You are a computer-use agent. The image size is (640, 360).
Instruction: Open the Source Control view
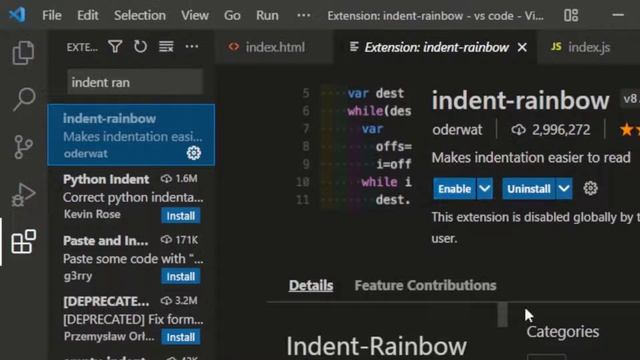pos(23,147)
